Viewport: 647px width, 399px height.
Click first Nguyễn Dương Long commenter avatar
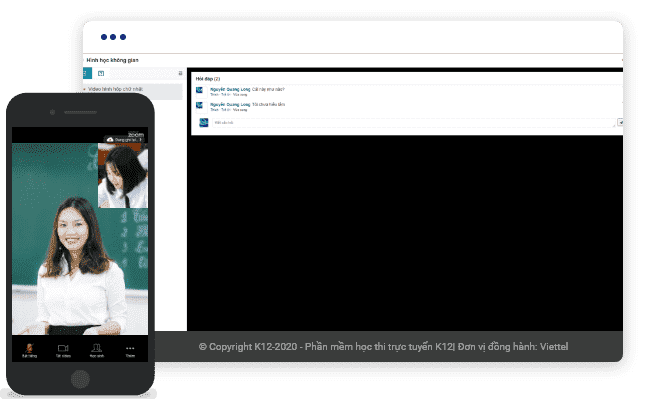199,90
